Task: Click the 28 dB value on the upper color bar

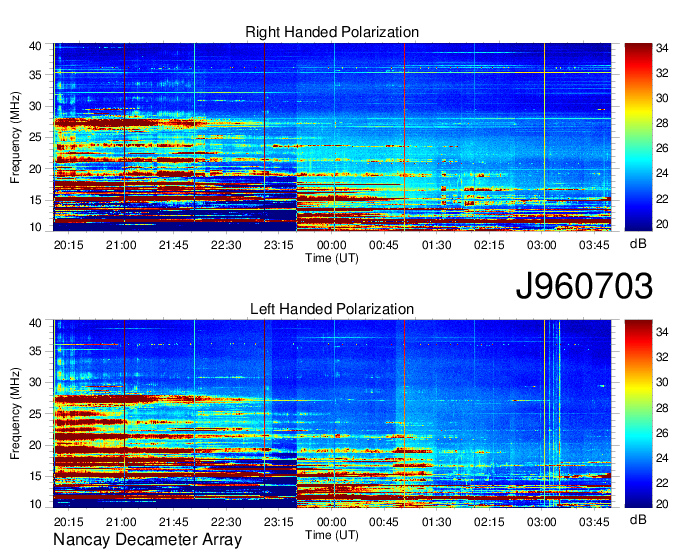Action: [x=662, y=124]
